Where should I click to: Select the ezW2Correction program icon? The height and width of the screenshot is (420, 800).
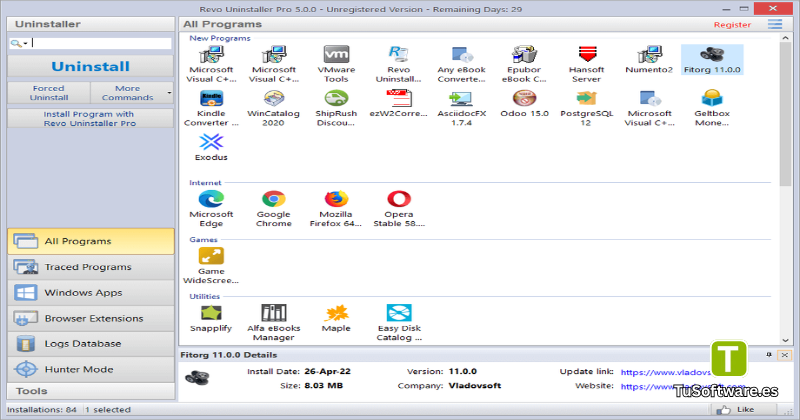click(398, 98)
